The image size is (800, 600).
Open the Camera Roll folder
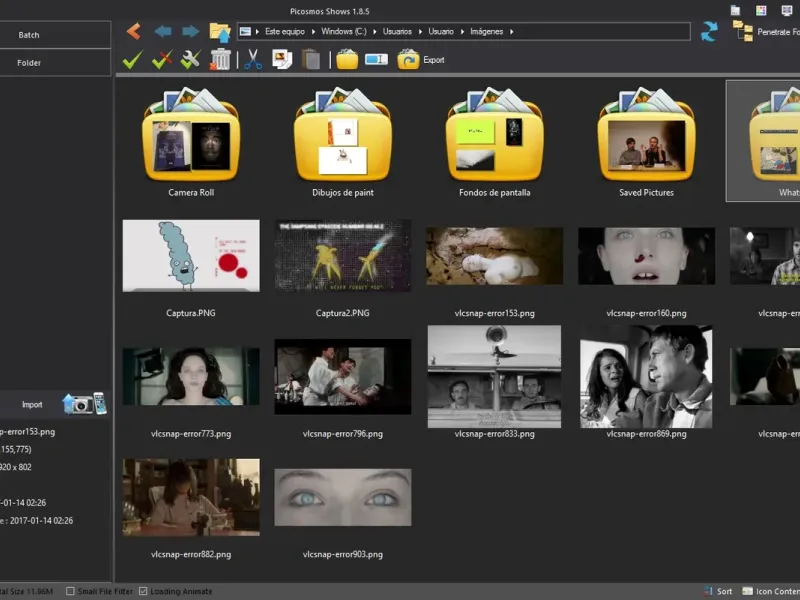tap(190, 140)
